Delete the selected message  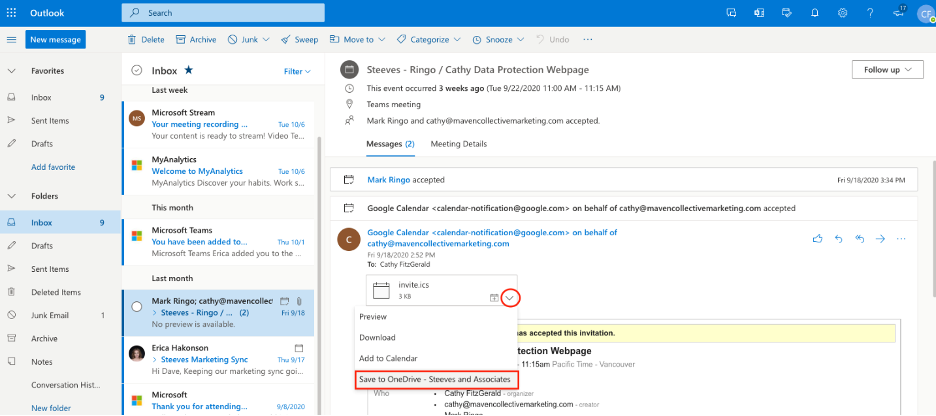146,39
